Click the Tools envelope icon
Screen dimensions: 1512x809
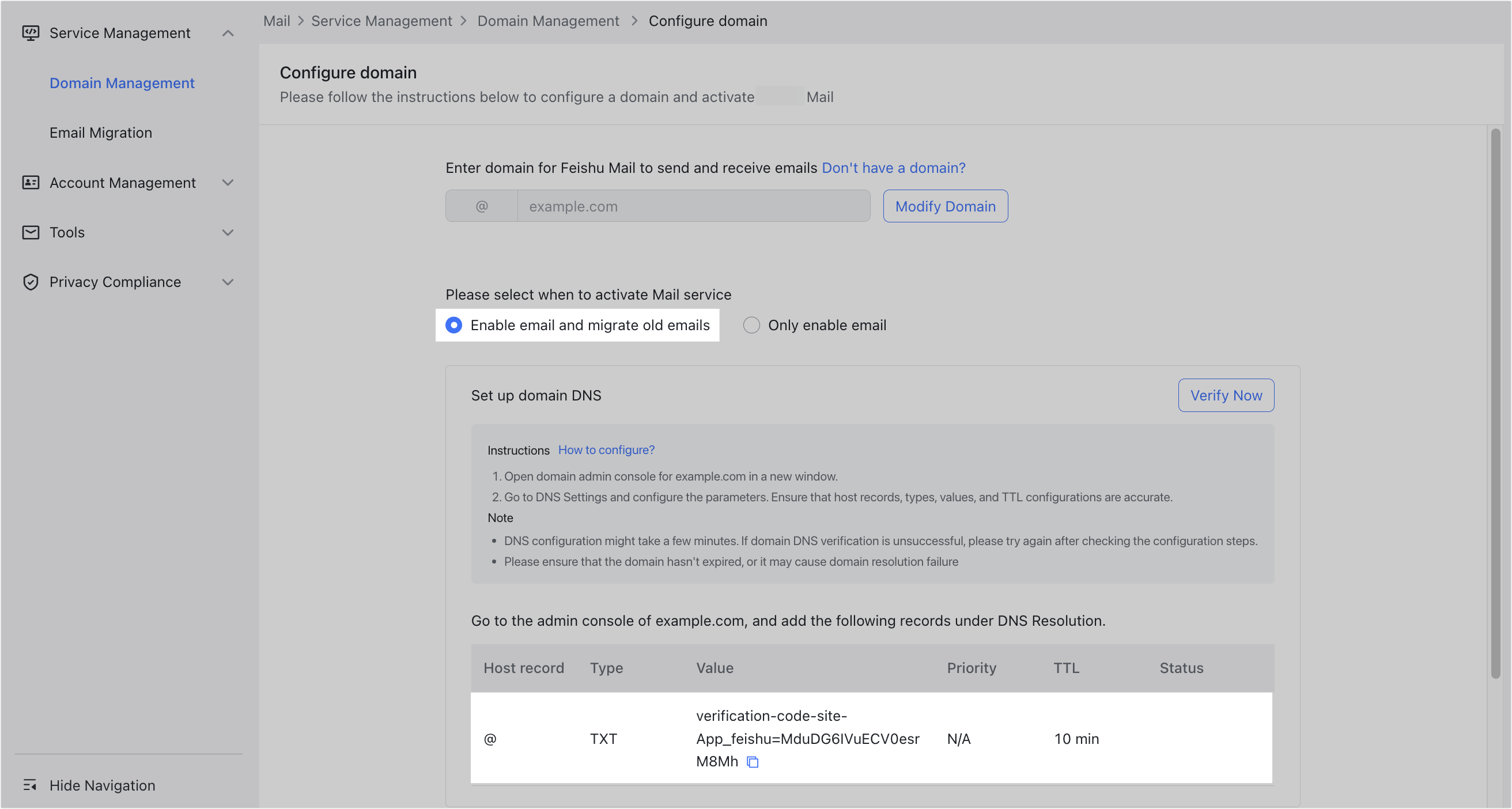(31, 232)
